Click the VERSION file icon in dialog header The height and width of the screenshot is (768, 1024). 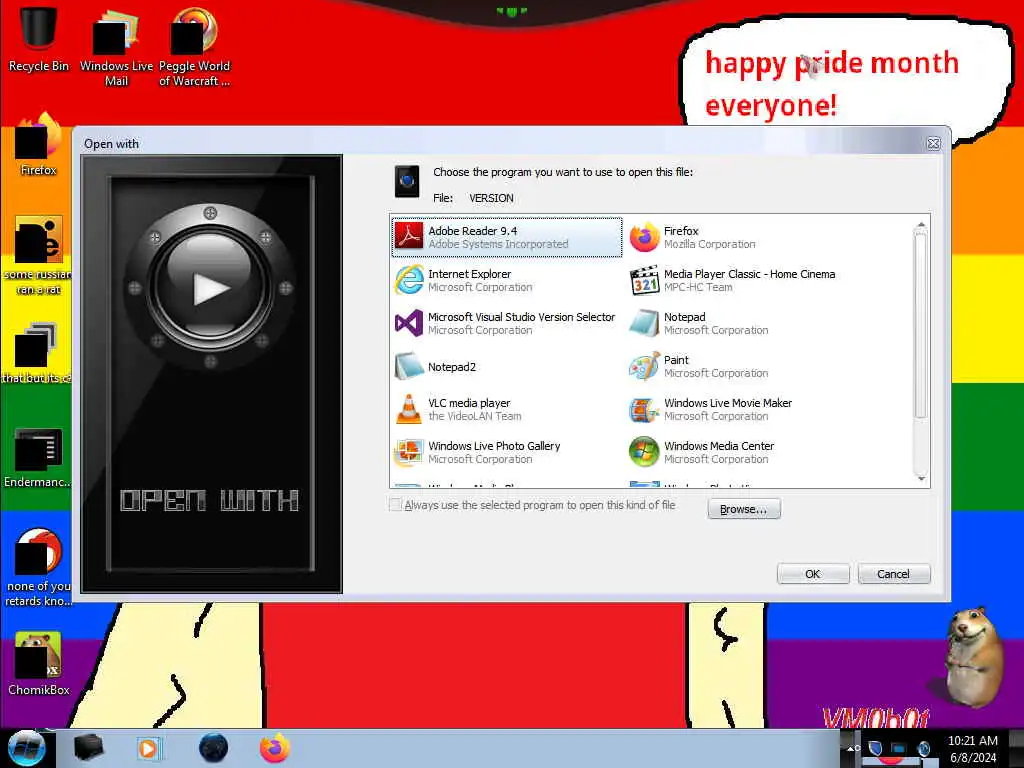pos(407,181)
